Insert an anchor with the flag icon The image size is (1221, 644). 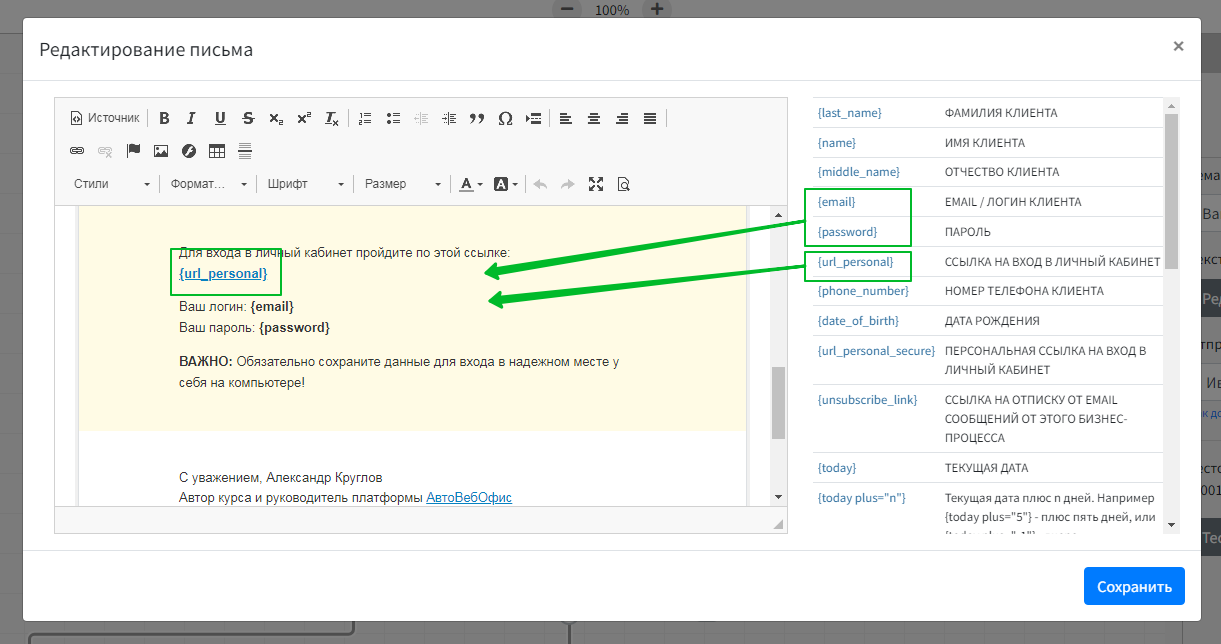(x=133, y=151)
